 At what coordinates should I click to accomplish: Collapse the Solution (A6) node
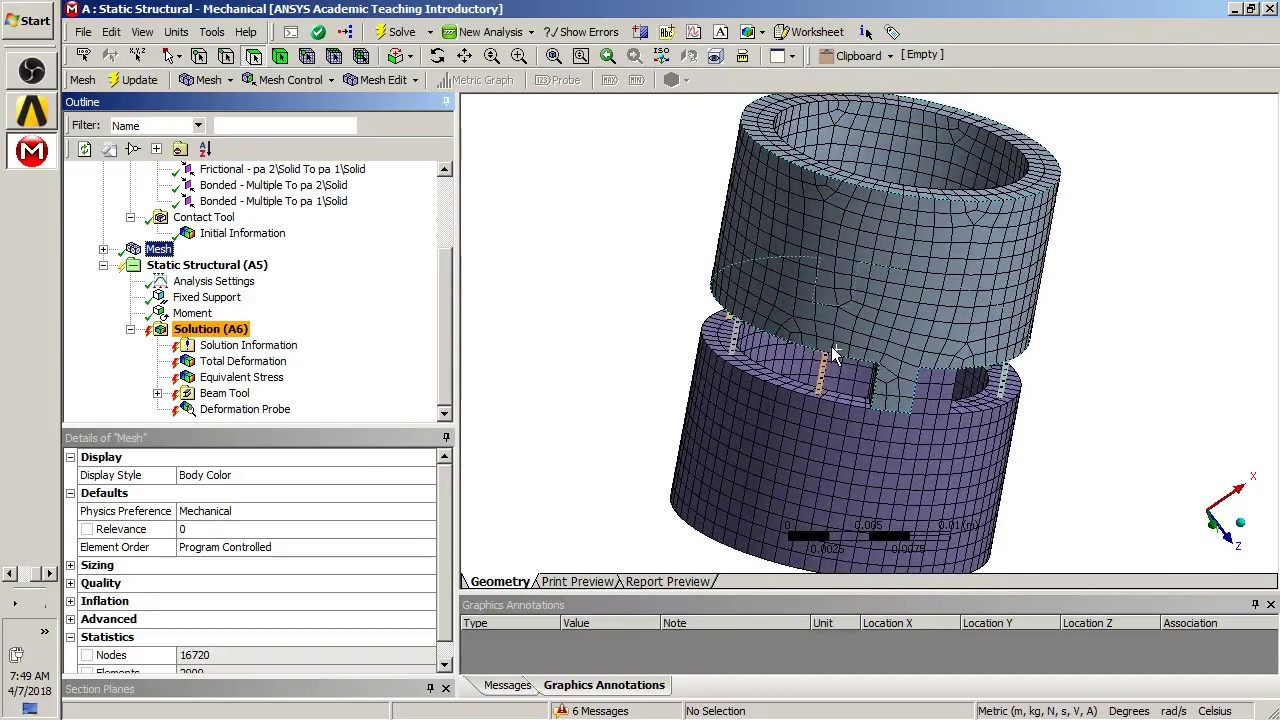130,329
